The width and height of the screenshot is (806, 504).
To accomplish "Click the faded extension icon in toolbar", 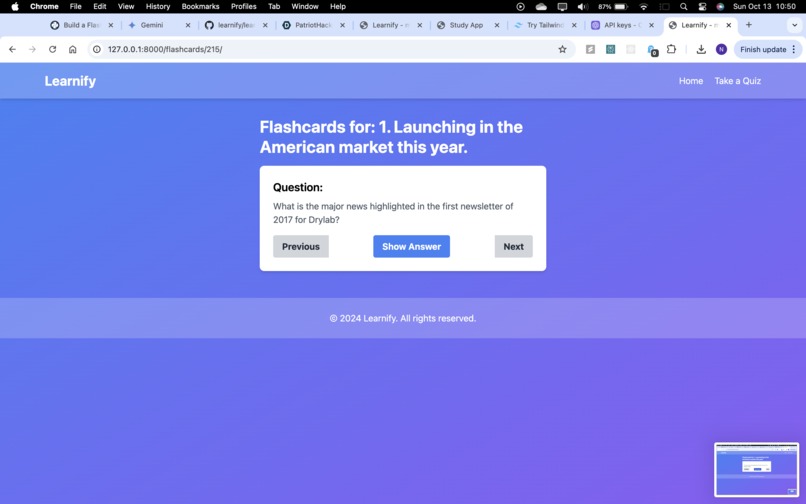I will click(631, 49).
